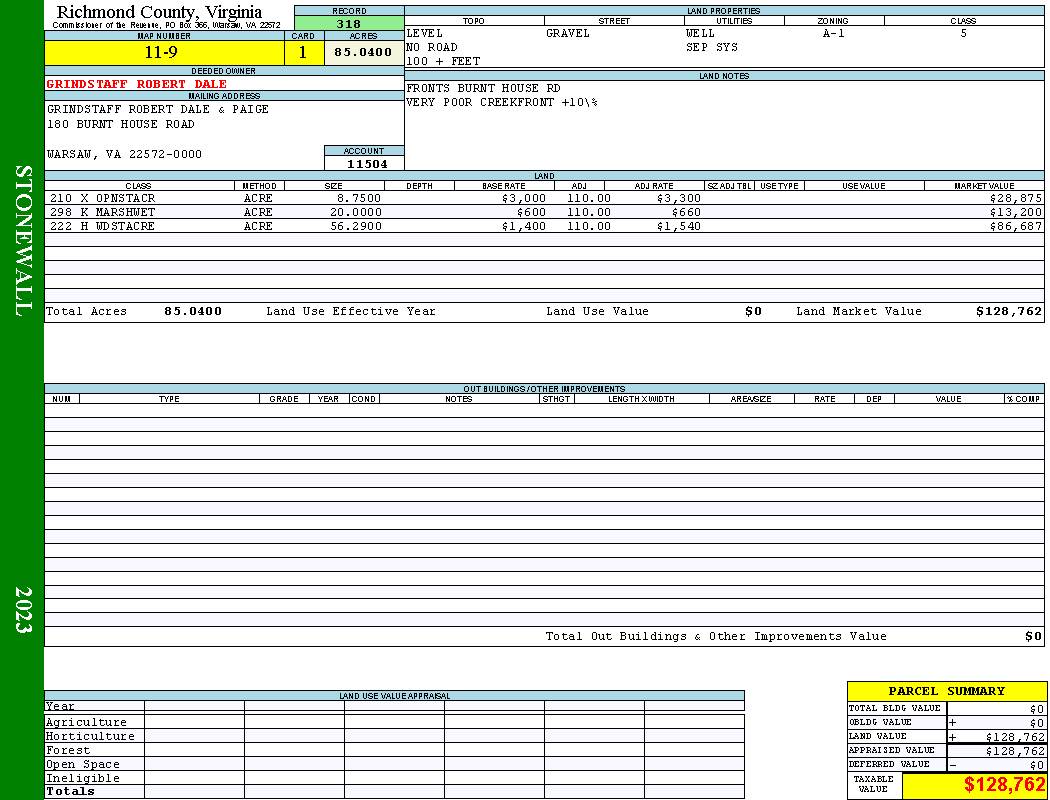Select base rate $600
Screen dimensions: 1050x800
[x=531, y=213]
